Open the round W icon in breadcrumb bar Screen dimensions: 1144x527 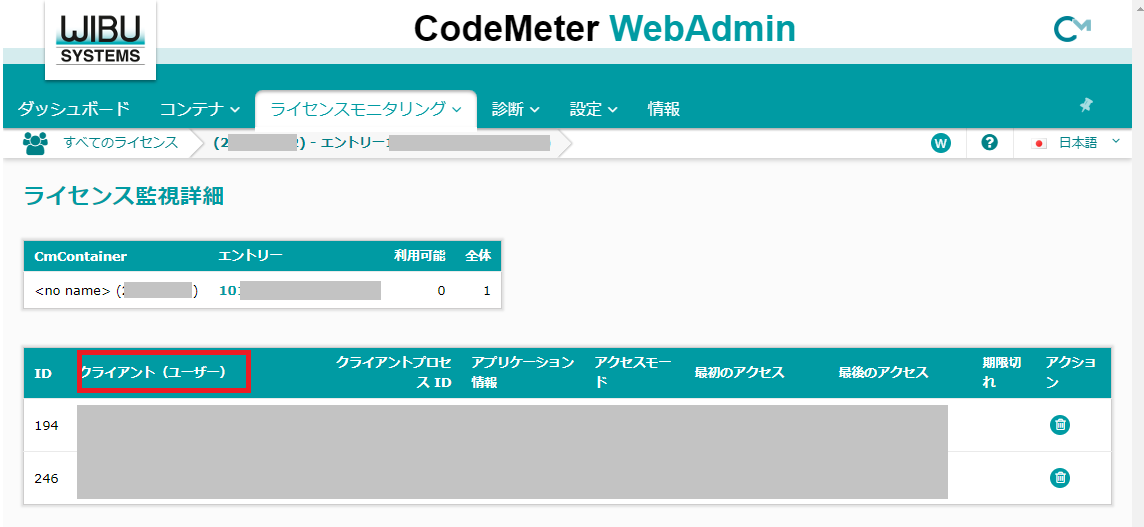pos(940,143)
